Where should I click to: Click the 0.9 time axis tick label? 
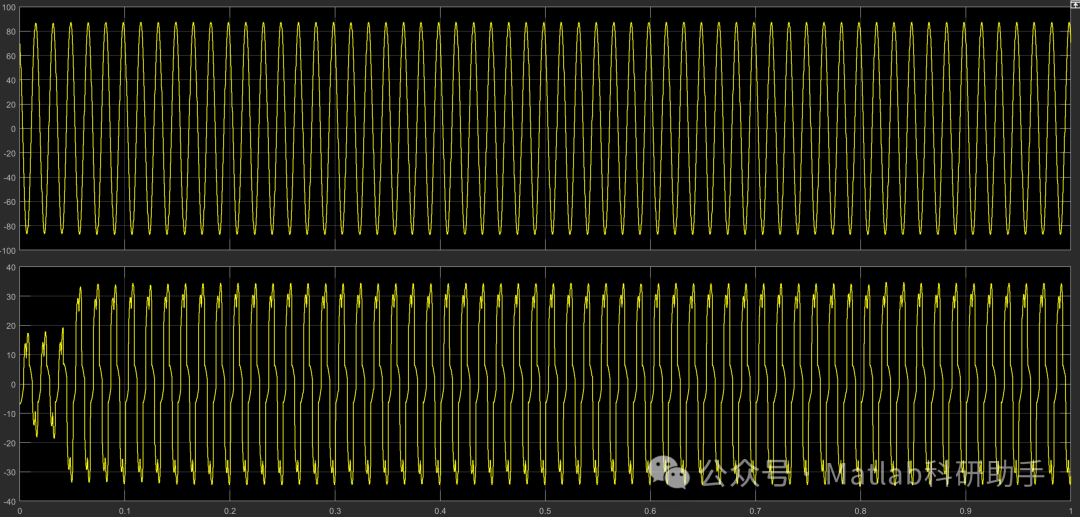click(966, 511)
